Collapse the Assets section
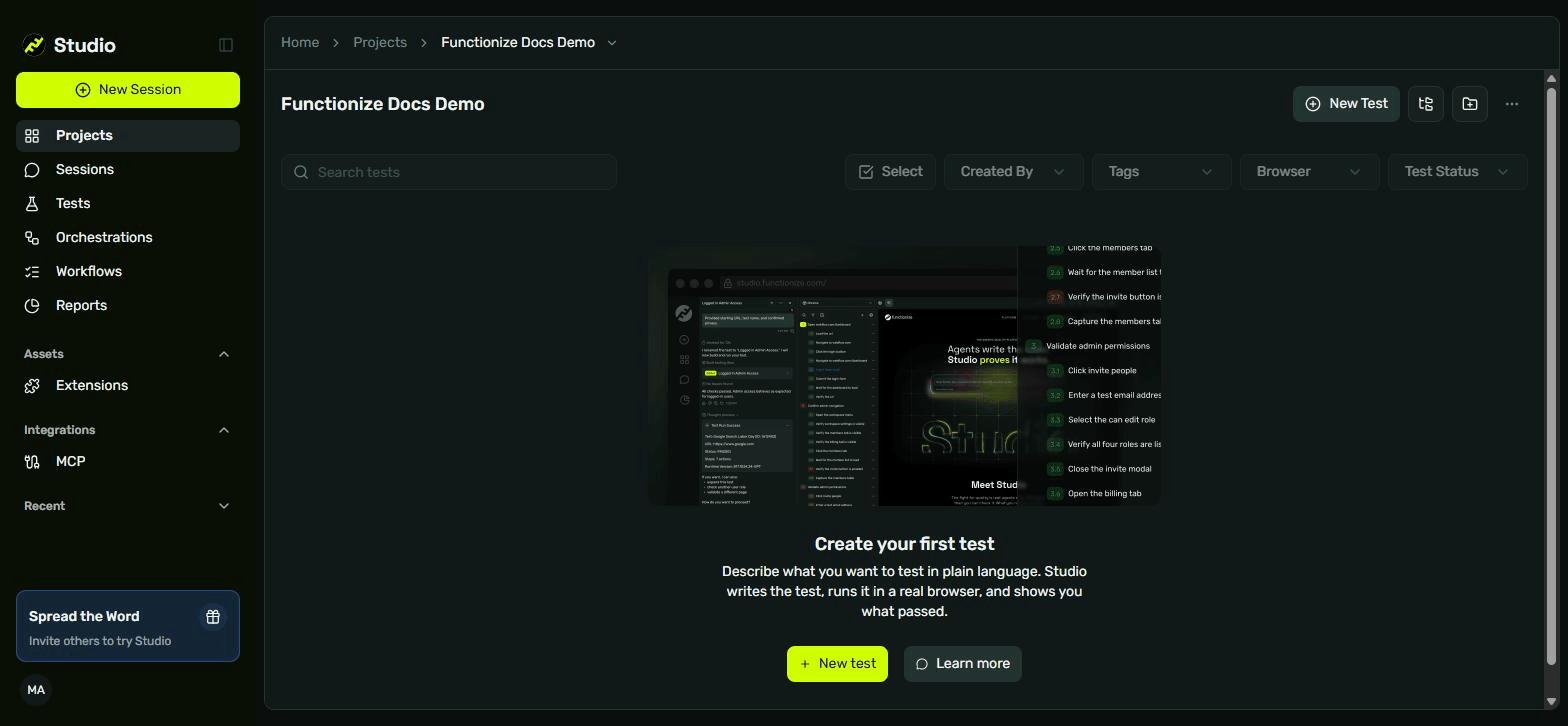The width and height of the screenshot is (1568, 726). (224, 354)
